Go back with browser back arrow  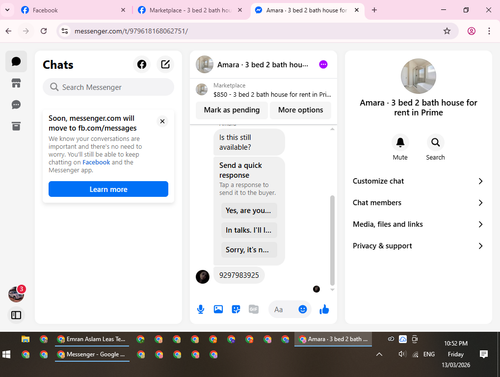pyautogui.click(x=9, y=31)
